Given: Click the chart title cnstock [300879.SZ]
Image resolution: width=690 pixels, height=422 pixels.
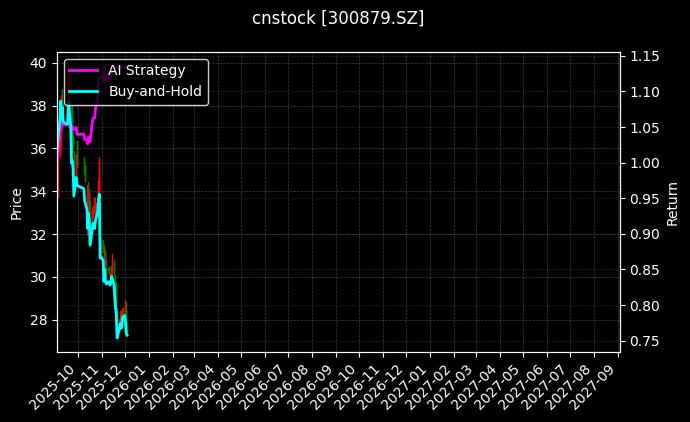Looking at the screenshot, I should pyautogui.click(x=338, y=18).
